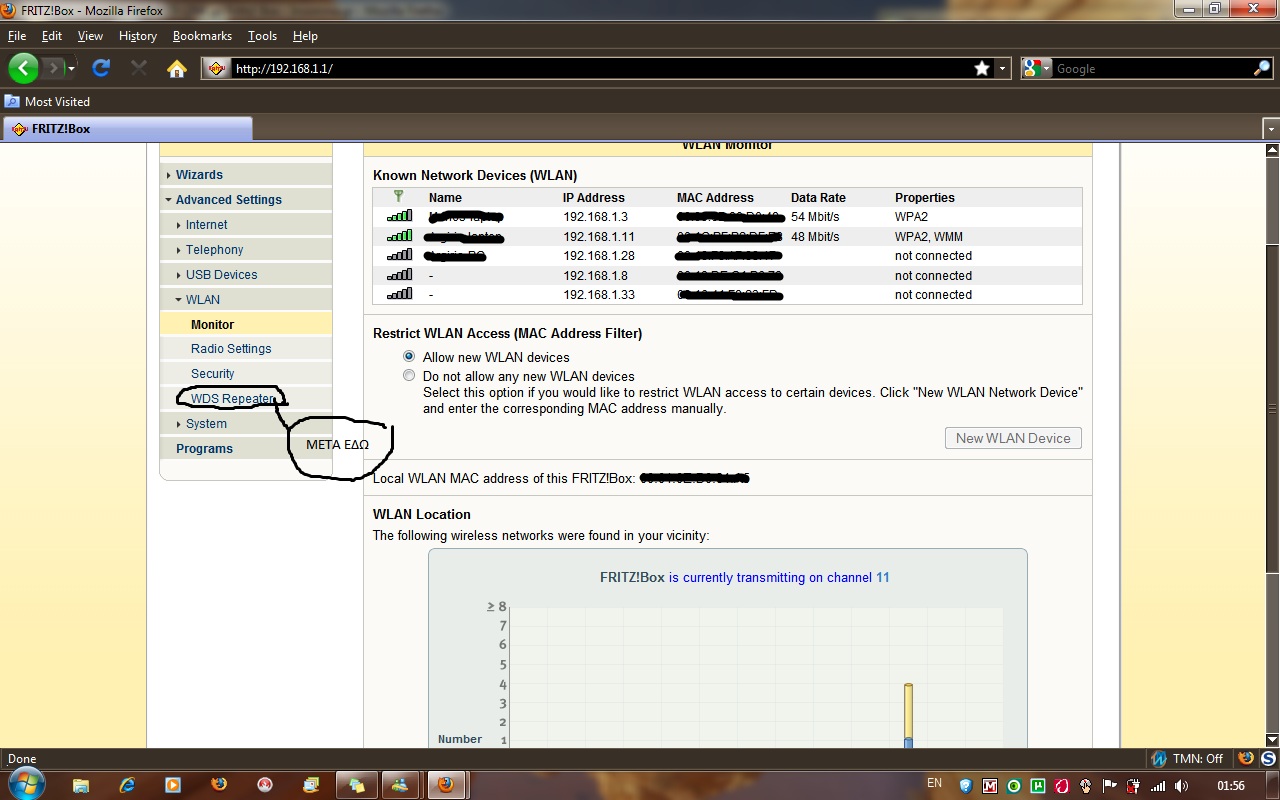The image size is (1280, 800).
Task: Click the New WLAN Device button
Action: point(1013,438)
